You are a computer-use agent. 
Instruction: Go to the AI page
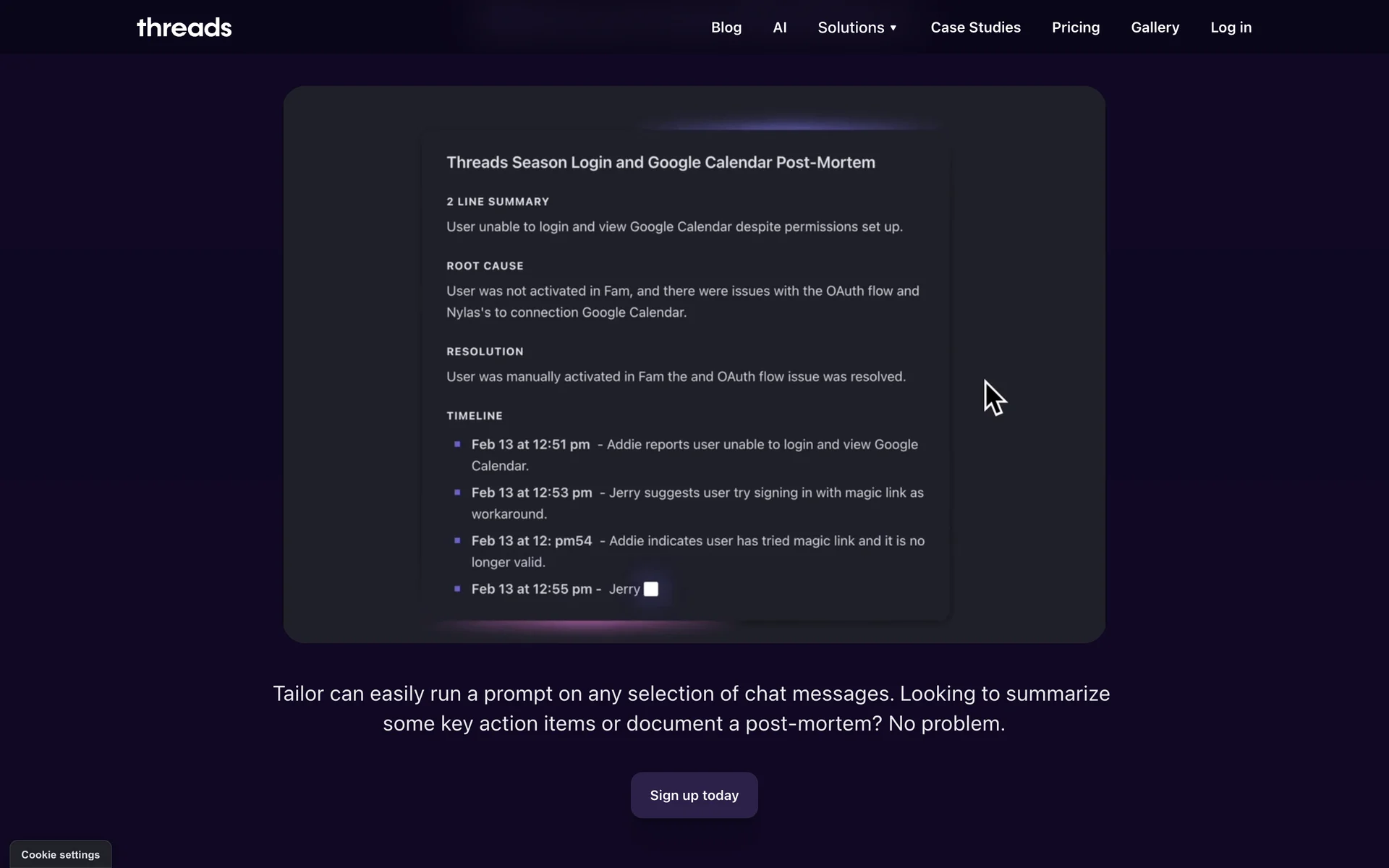(x=779, y=27)
